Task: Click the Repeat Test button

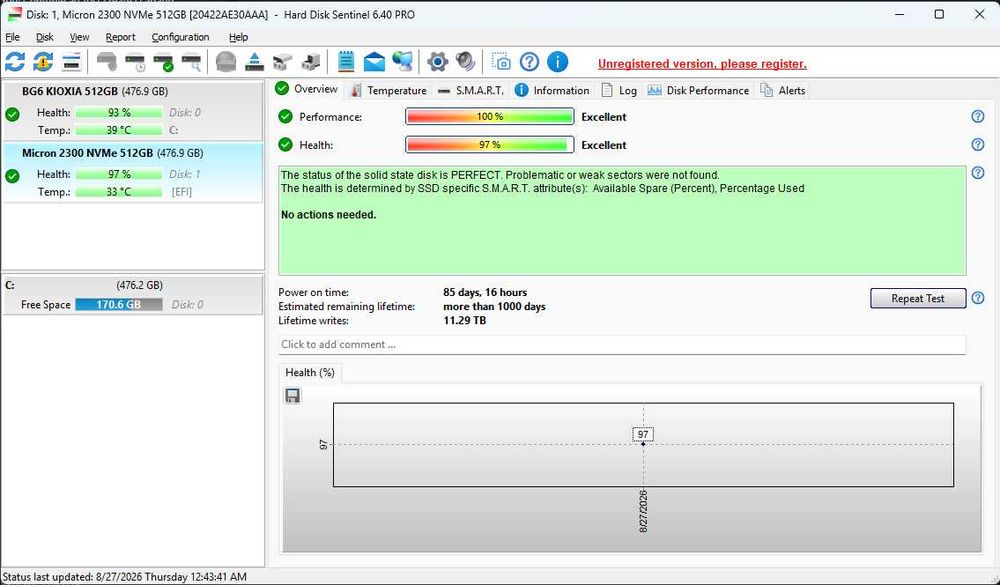Action: point(918,298)
